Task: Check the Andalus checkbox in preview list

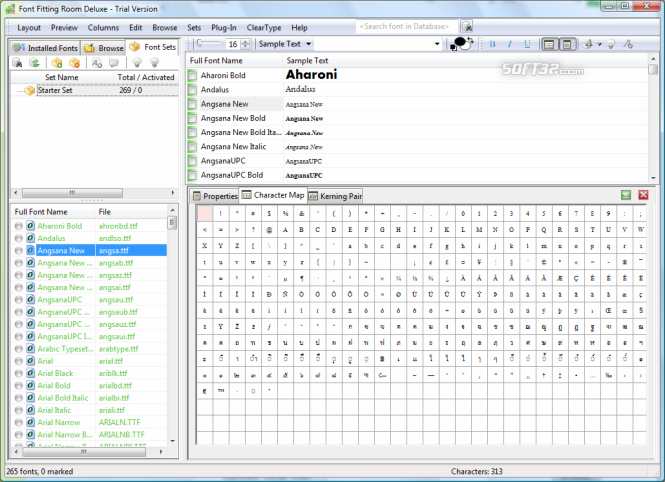Action: point(193,90)
